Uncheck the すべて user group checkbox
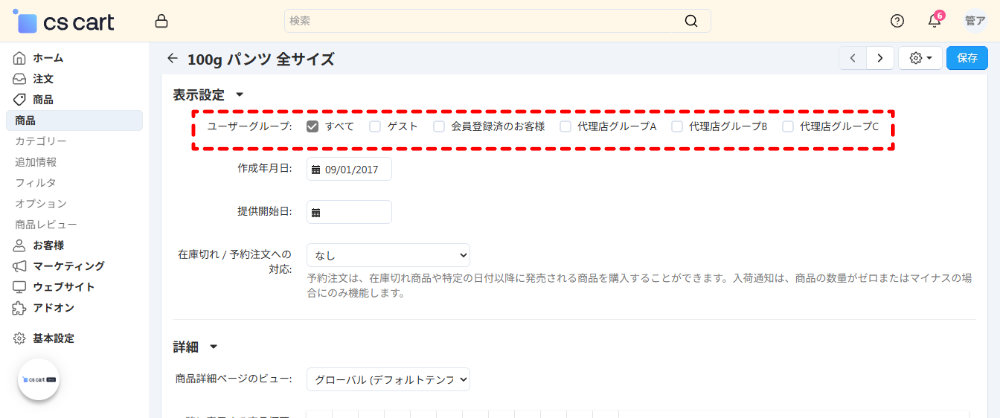 313,127
